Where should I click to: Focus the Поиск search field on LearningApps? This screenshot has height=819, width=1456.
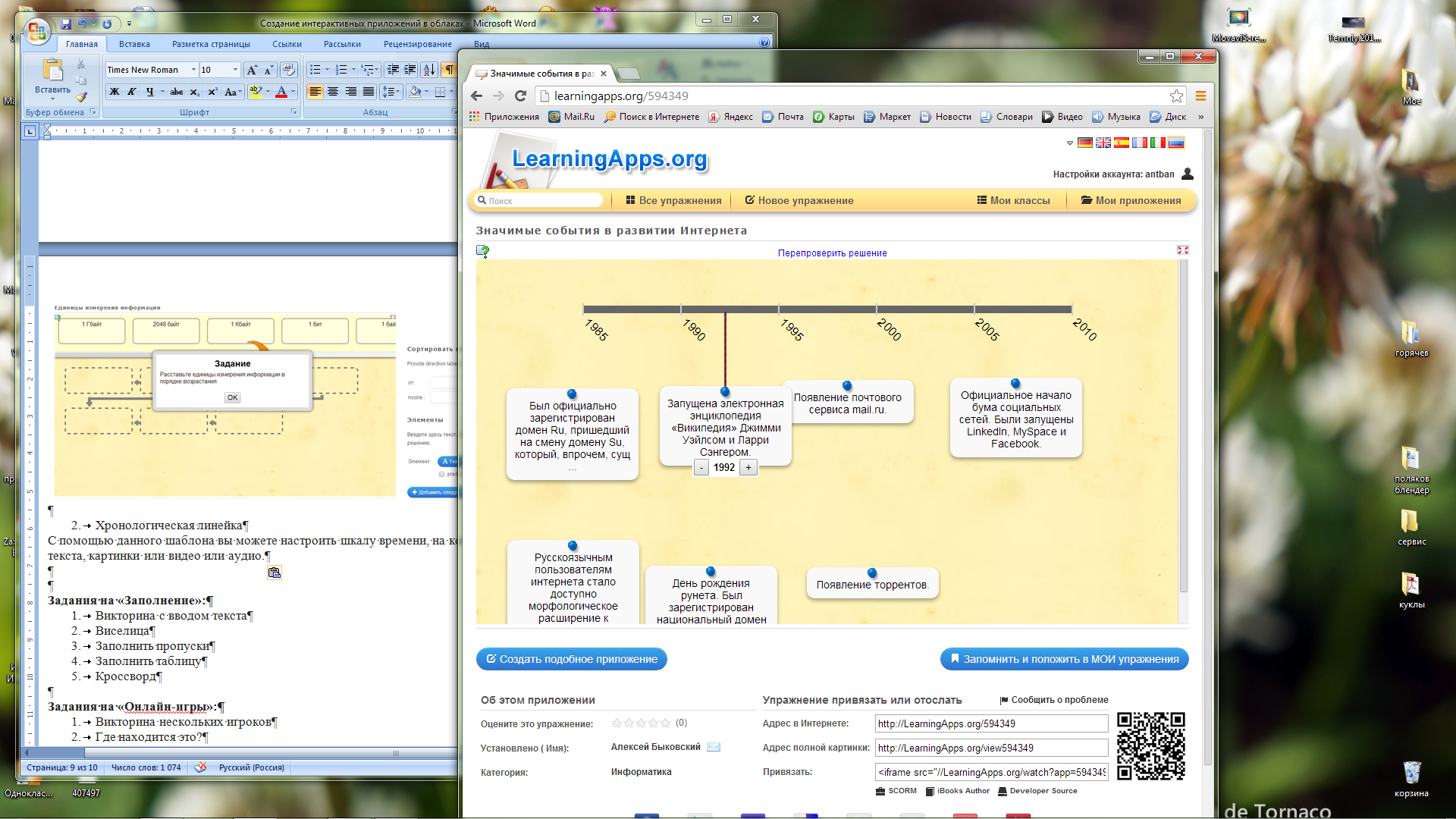click(x=539, y=200)
